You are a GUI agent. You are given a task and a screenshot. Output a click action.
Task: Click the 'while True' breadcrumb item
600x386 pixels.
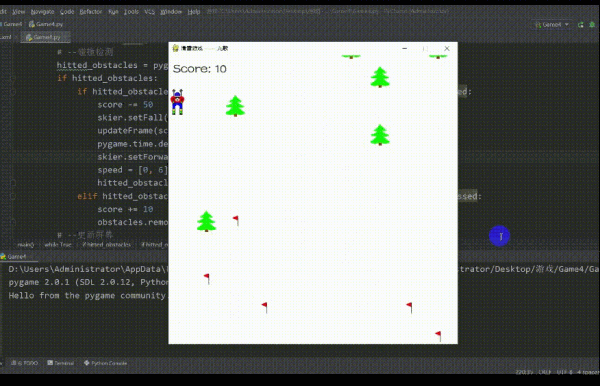click(x=58, y=244)
